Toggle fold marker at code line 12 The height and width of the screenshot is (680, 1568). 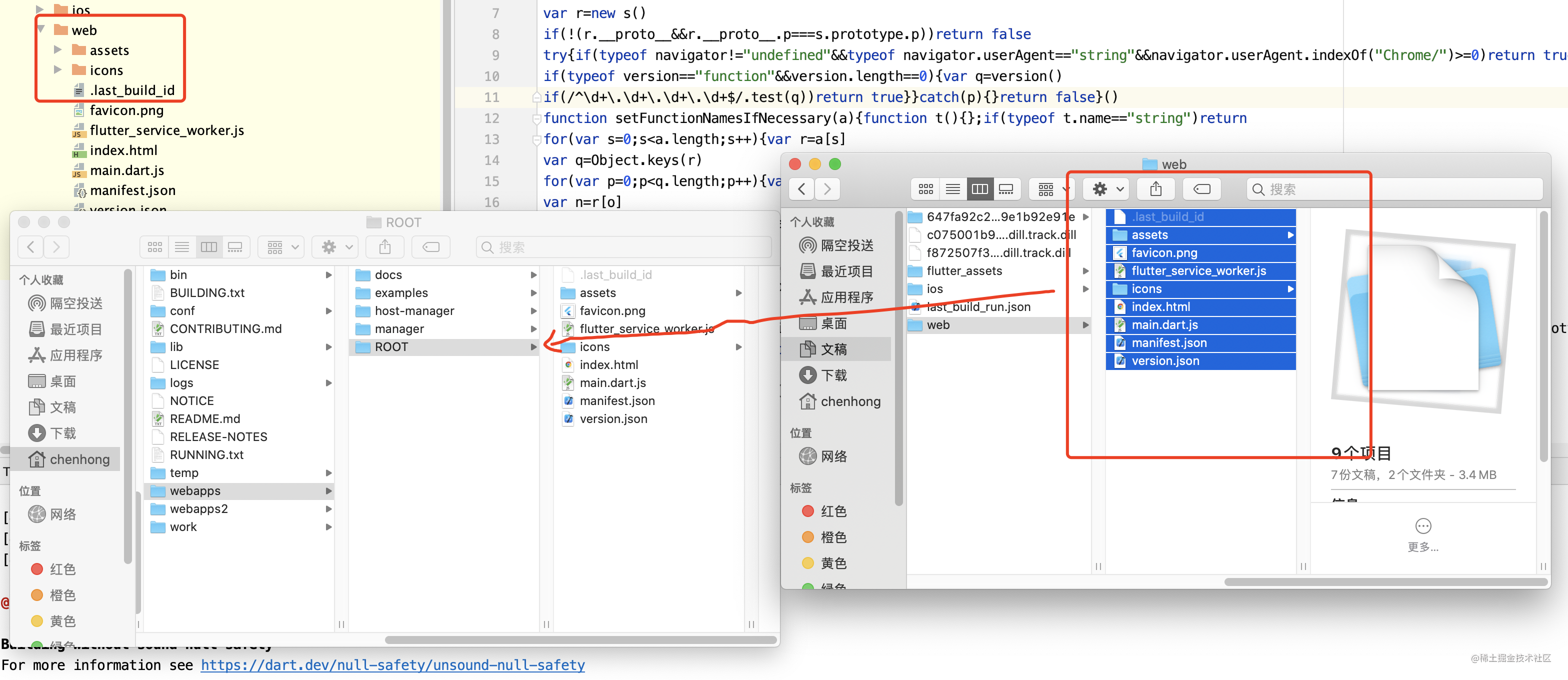pos(536,118)
